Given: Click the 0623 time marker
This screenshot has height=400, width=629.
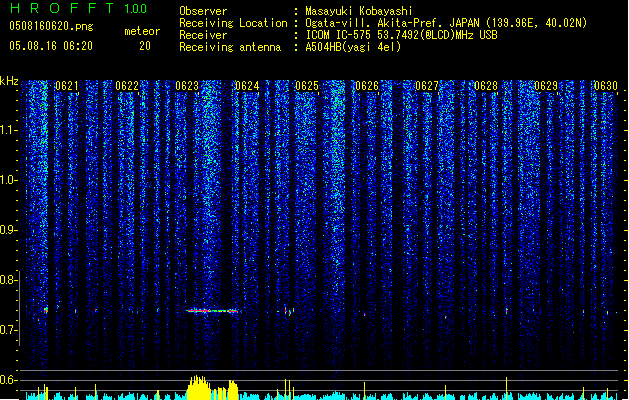Looking at the screenshot, I should (x=187, y=86).
